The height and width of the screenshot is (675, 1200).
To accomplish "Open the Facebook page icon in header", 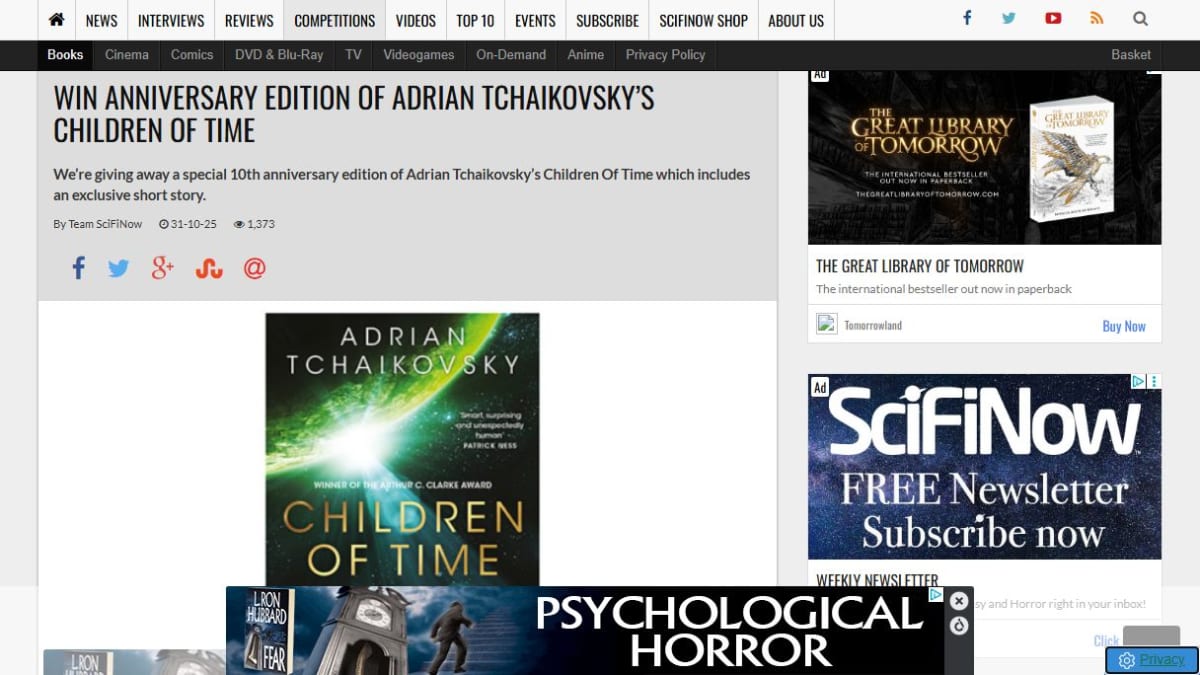I will click(967, 18).
